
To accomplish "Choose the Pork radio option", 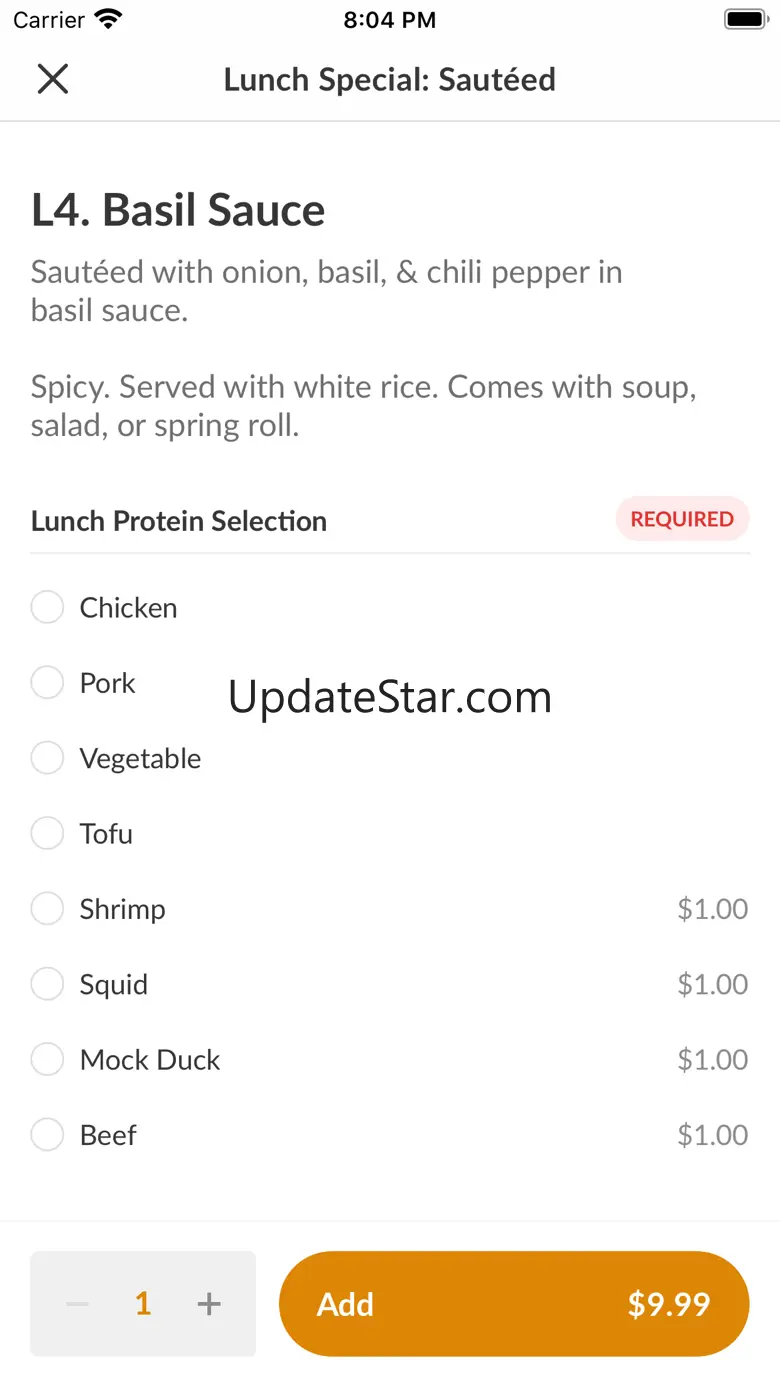I will (47, 683).
